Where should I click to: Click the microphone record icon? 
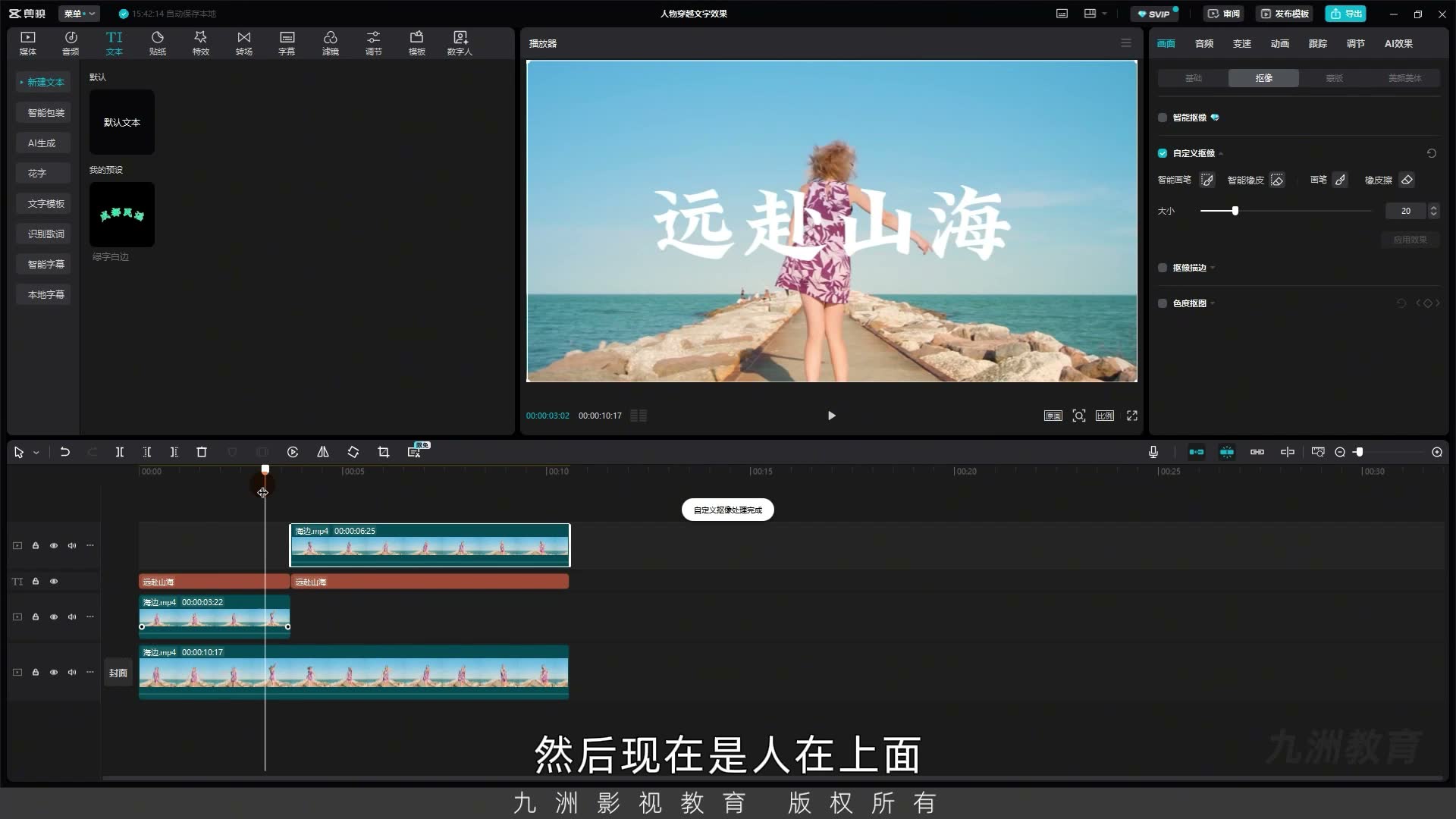point(1153,452)
